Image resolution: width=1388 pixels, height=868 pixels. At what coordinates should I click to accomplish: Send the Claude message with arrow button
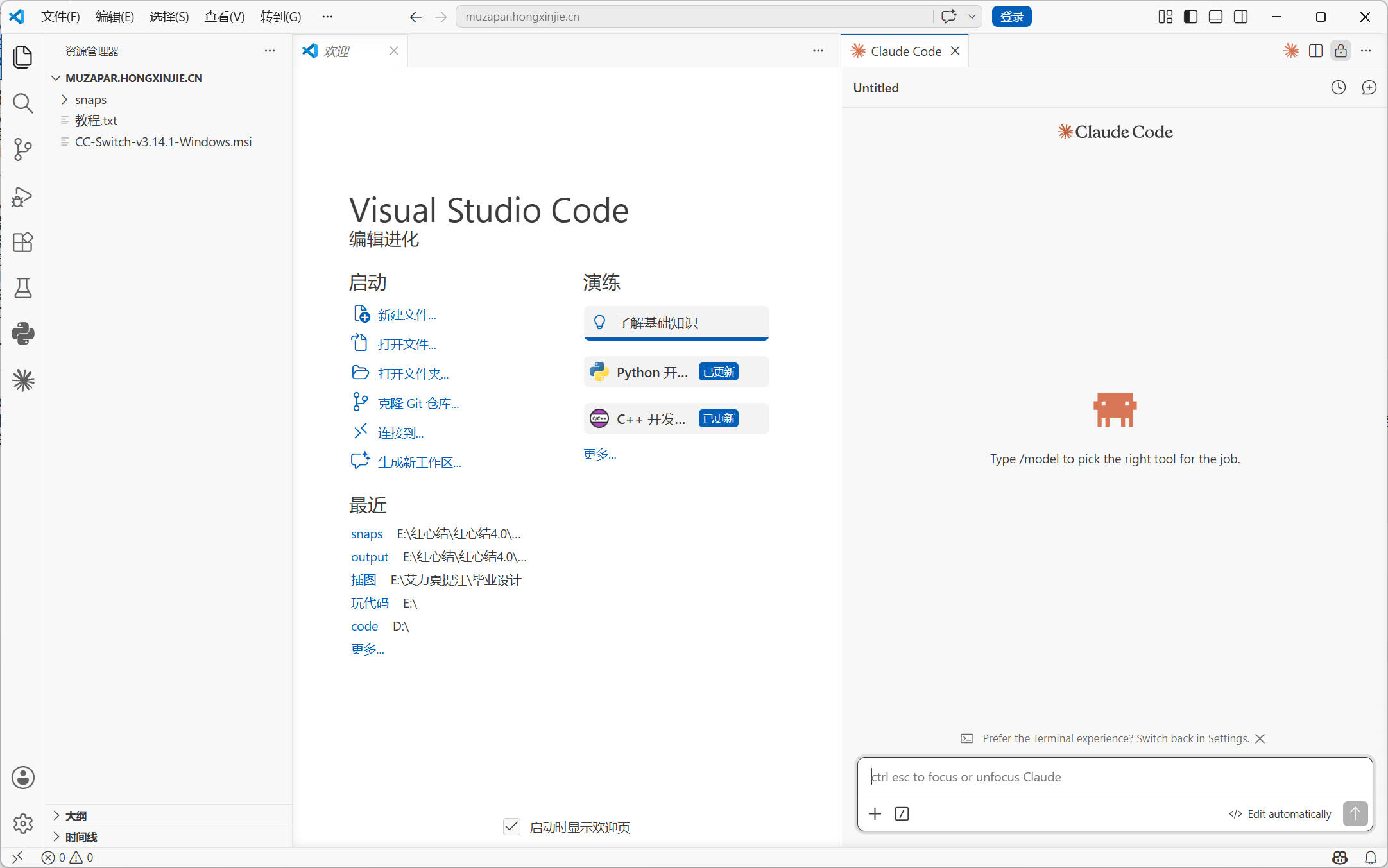click(1355, 813)
